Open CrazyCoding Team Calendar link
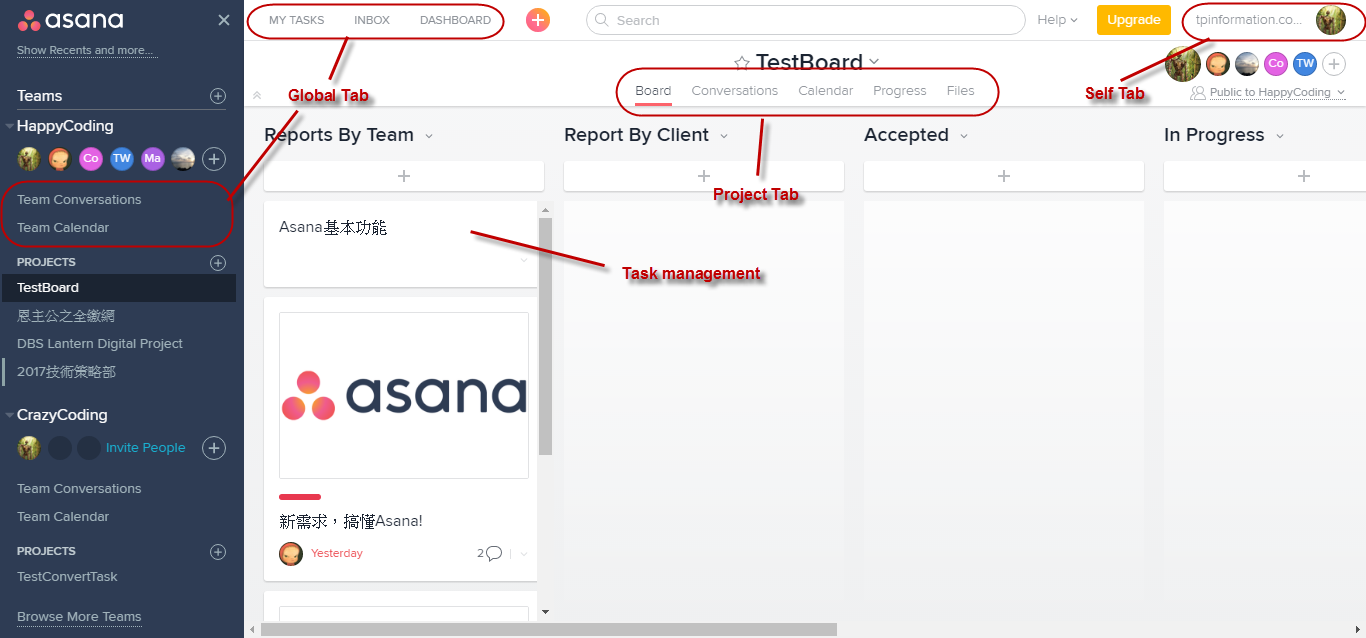 click(63, 517)
